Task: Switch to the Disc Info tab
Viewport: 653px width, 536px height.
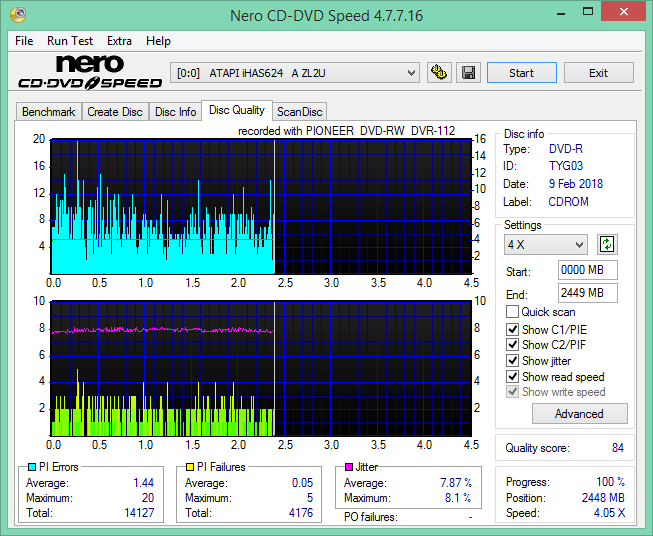Action: [175, 112]
